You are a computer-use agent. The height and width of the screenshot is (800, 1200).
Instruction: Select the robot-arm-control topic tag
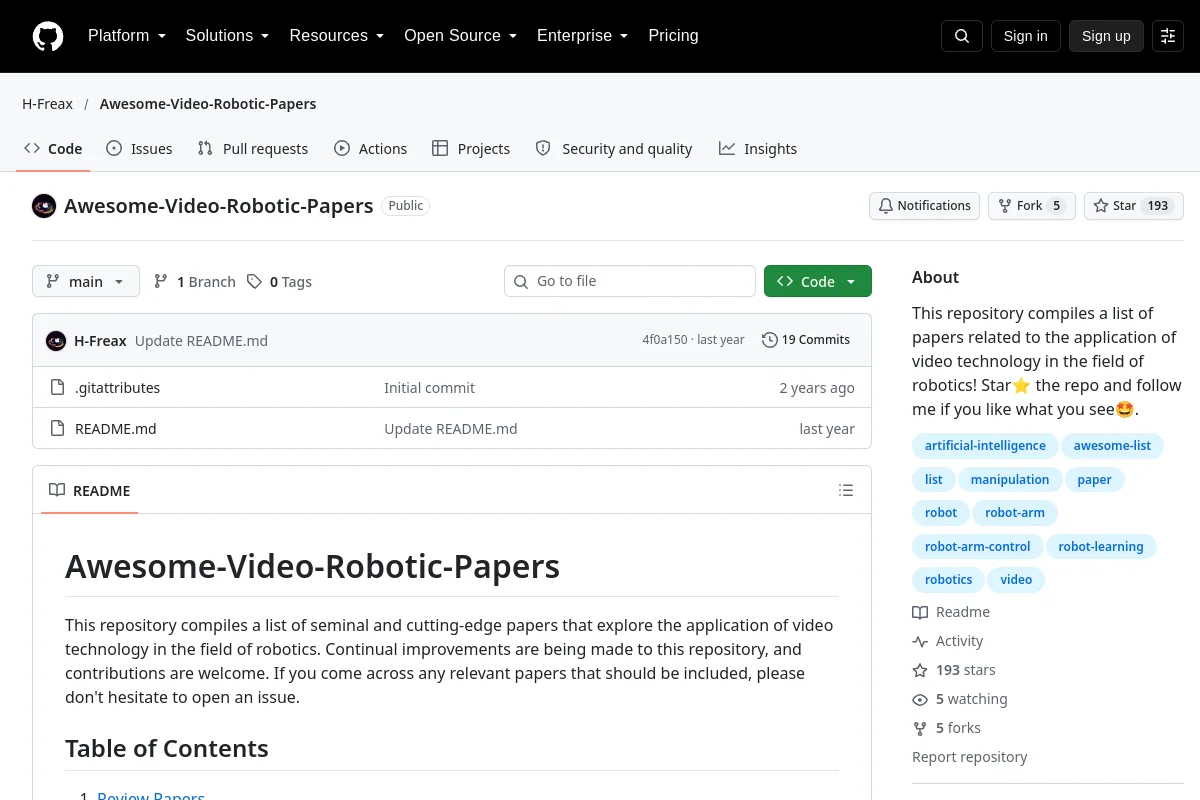tap(977, 547)
